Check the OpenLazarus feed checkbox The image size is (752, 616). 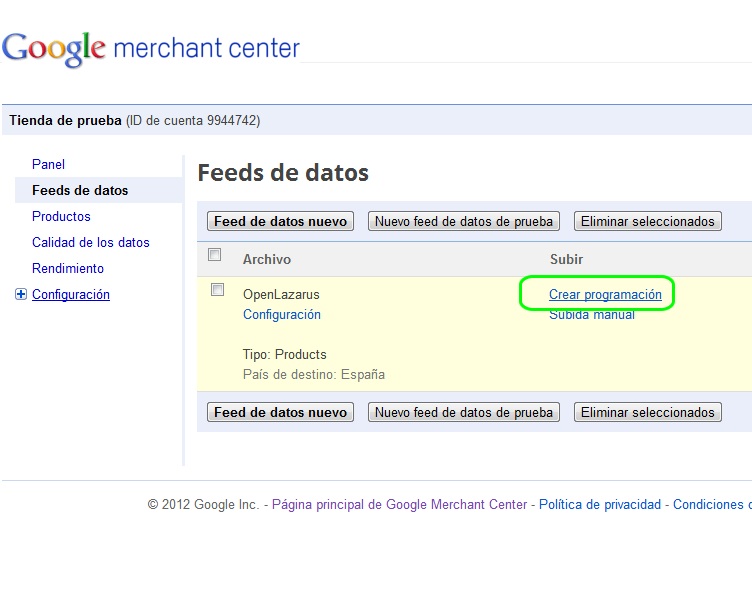pyautogui.click(x=217, y=289)
